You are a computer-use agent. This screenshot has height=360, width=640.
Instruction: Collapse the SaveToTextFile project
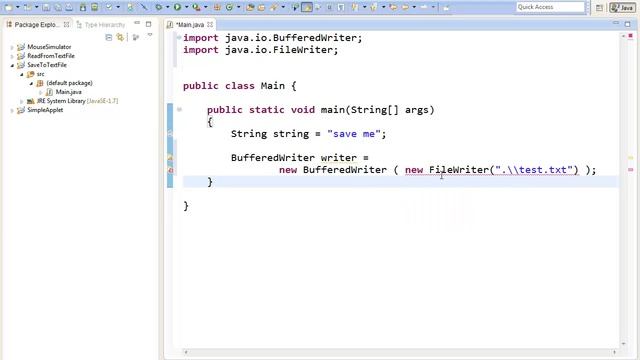(x=12, y=65)
